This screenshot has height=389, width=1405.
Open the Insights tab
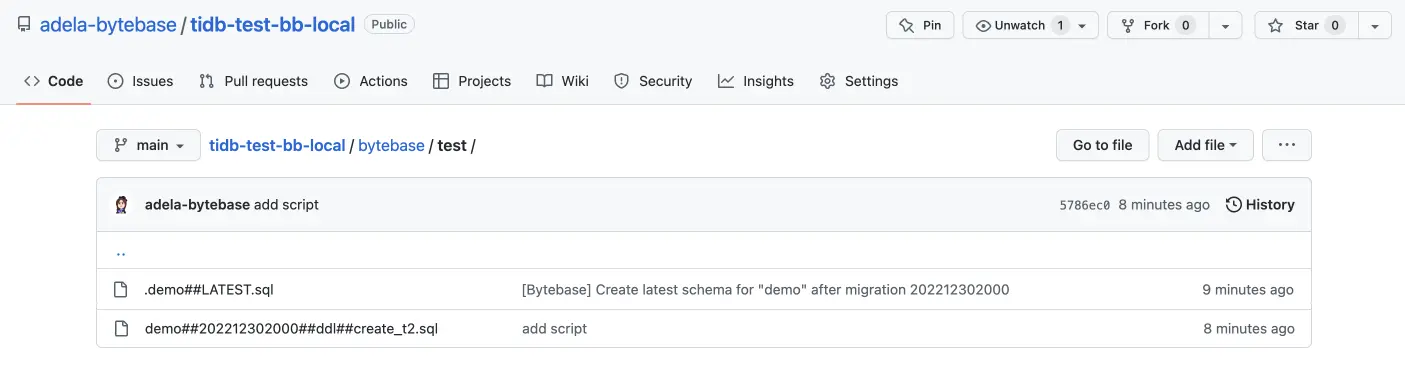click(x=756, y=81)
